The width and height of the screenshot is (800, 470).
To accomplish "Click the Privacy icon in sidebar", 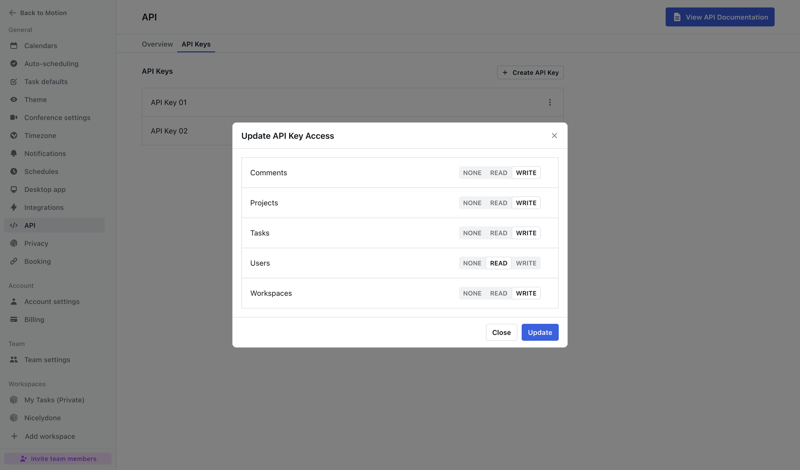I will tap(14, 243).
